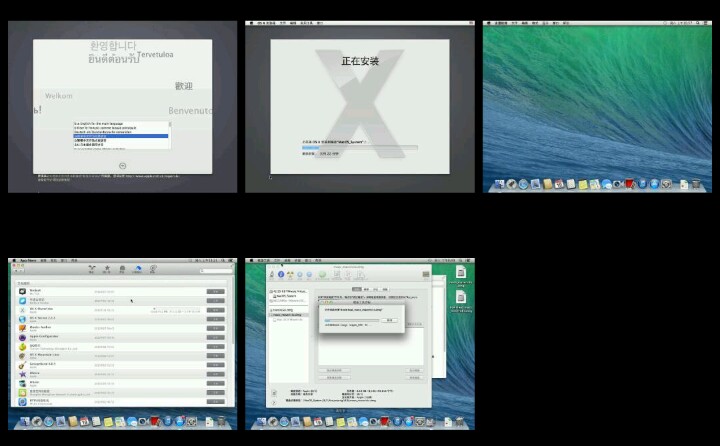Click the Eject icon in Disk Utility toolbar

click(309, 275)
